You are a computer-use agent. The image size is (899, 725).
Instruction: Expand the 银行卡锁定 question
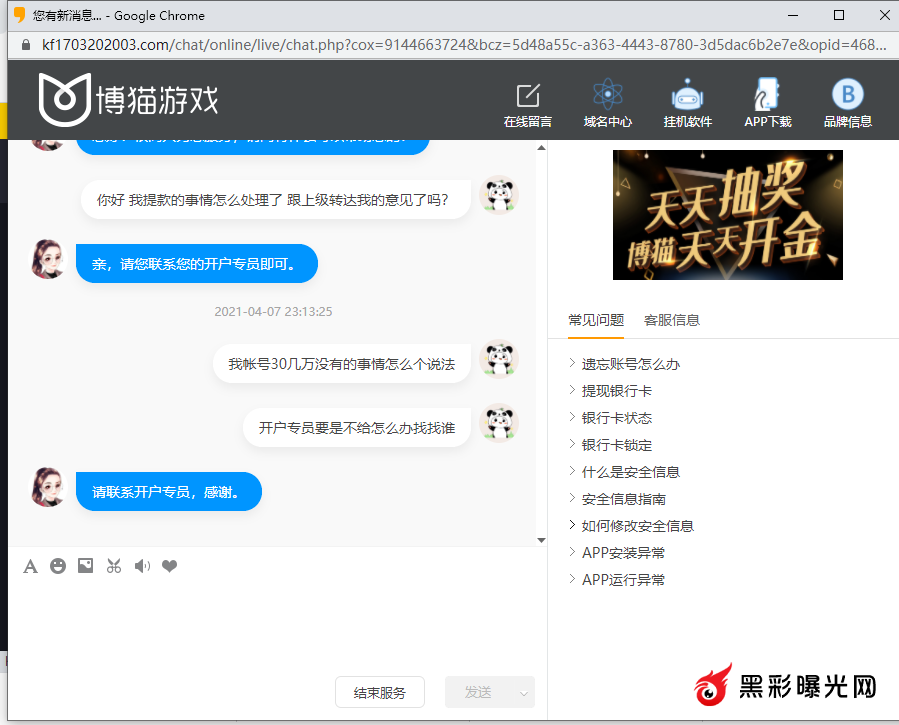(x=616, y=445)
